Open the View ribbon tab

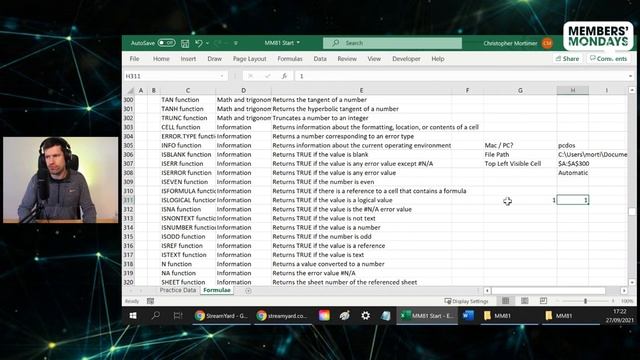[374, 59]
